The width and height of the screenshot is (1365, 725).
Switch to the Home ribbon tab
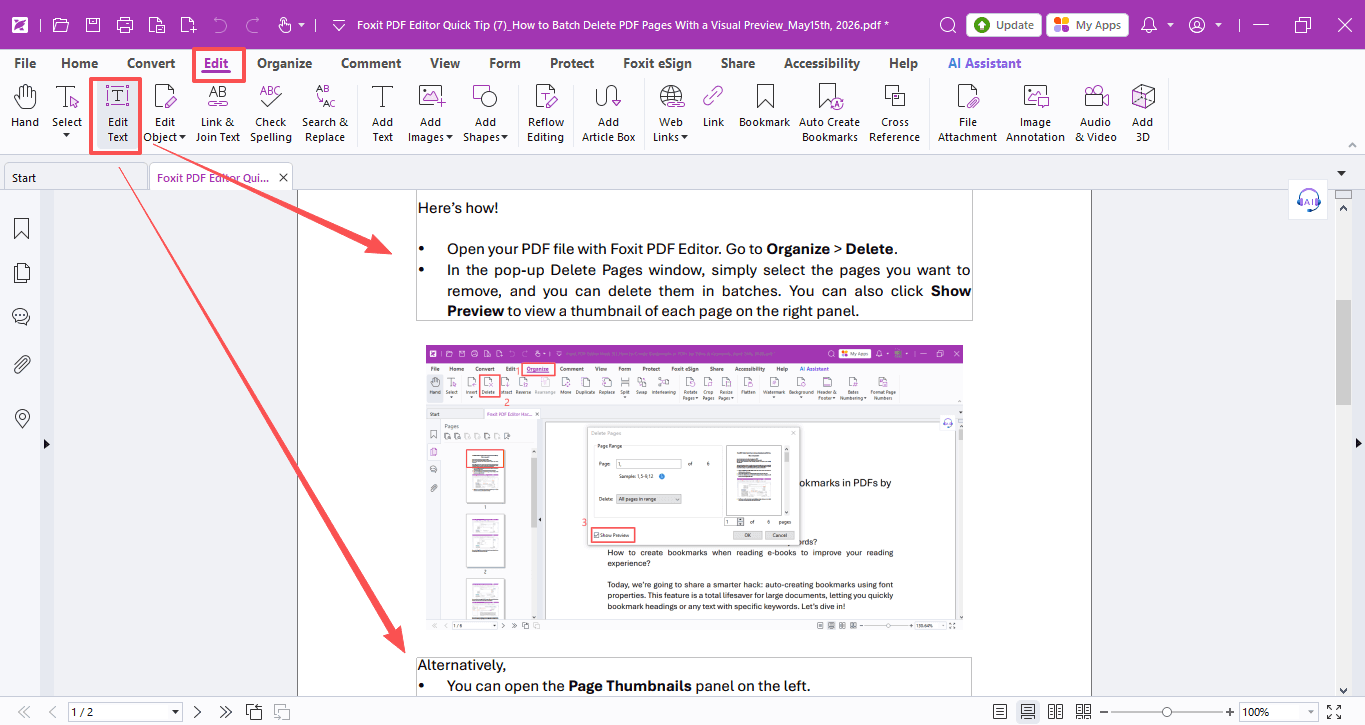[x=80, y=63]
